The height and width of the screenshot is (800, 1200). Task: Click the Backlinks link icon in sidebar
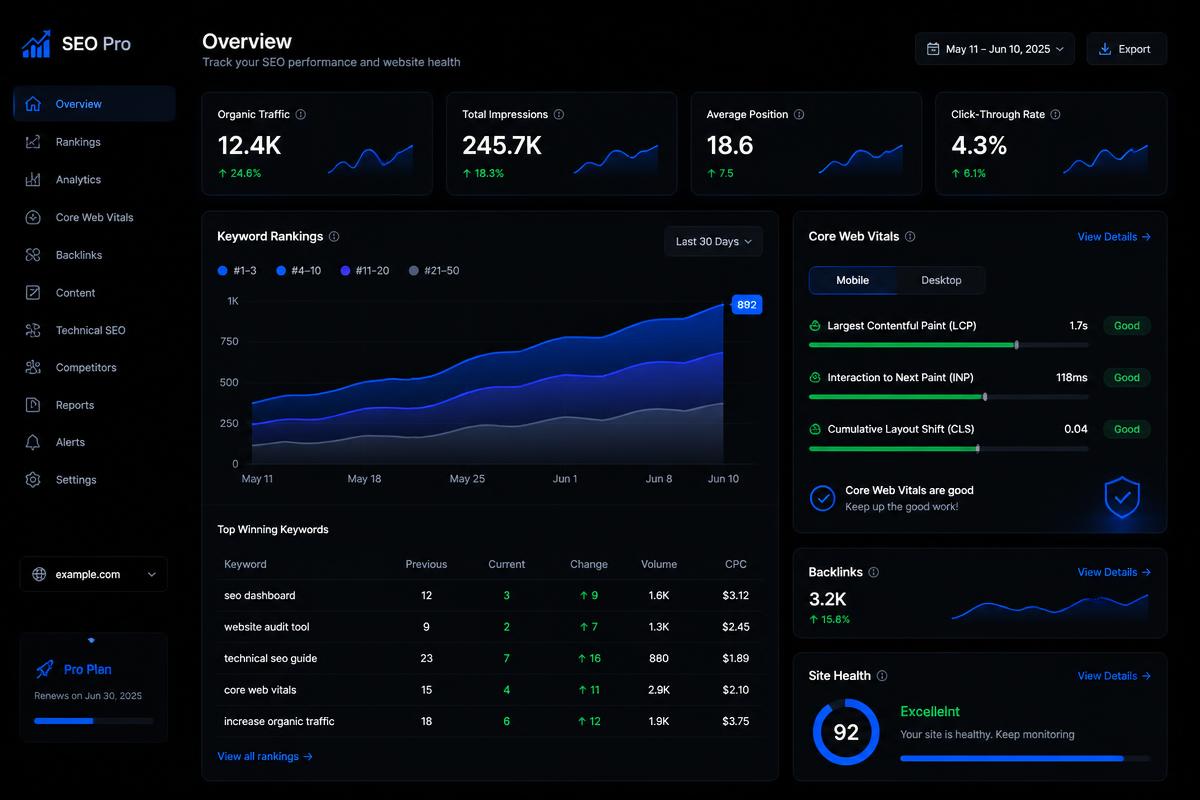[x=33, y=255]
